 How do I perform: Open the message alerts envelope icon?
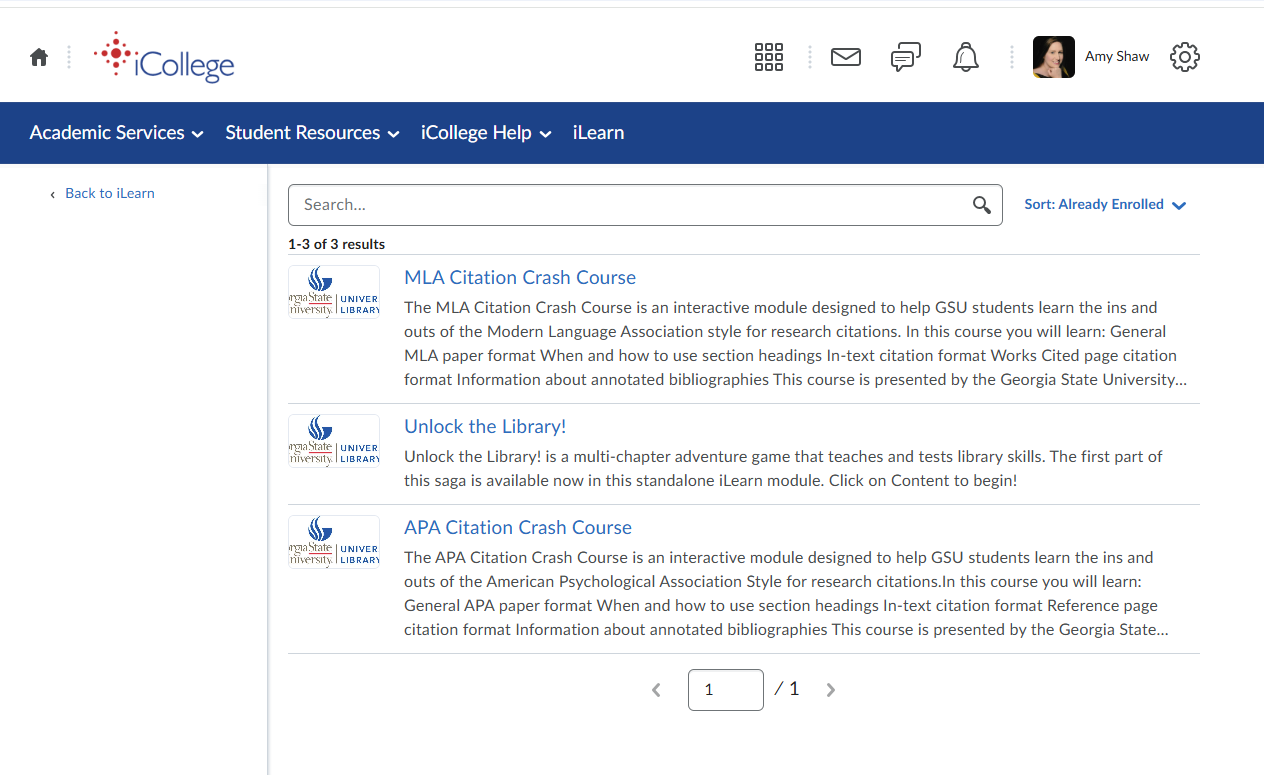845,57
